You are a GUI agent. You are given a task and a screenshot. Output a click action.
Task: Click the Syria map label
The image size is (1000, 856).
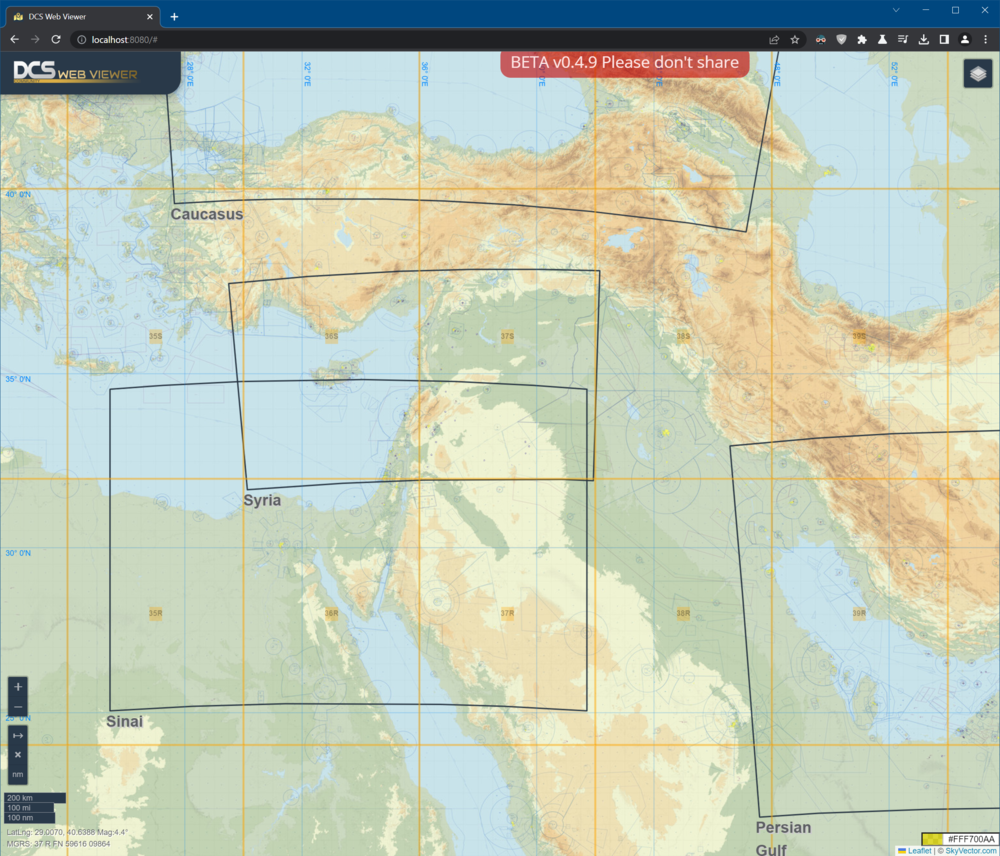pos(262,500)
